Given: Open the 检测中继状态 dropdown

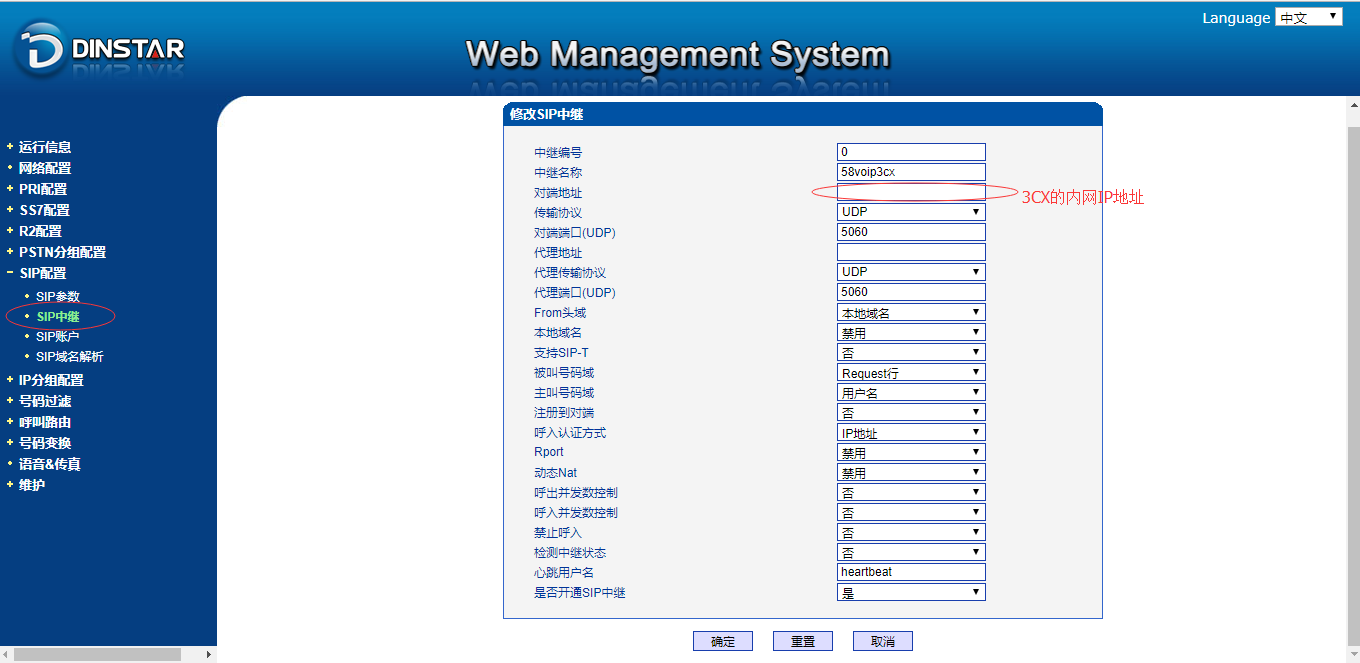Looking at the screenshot, I should pyautogui.click(x=911, y=552).
